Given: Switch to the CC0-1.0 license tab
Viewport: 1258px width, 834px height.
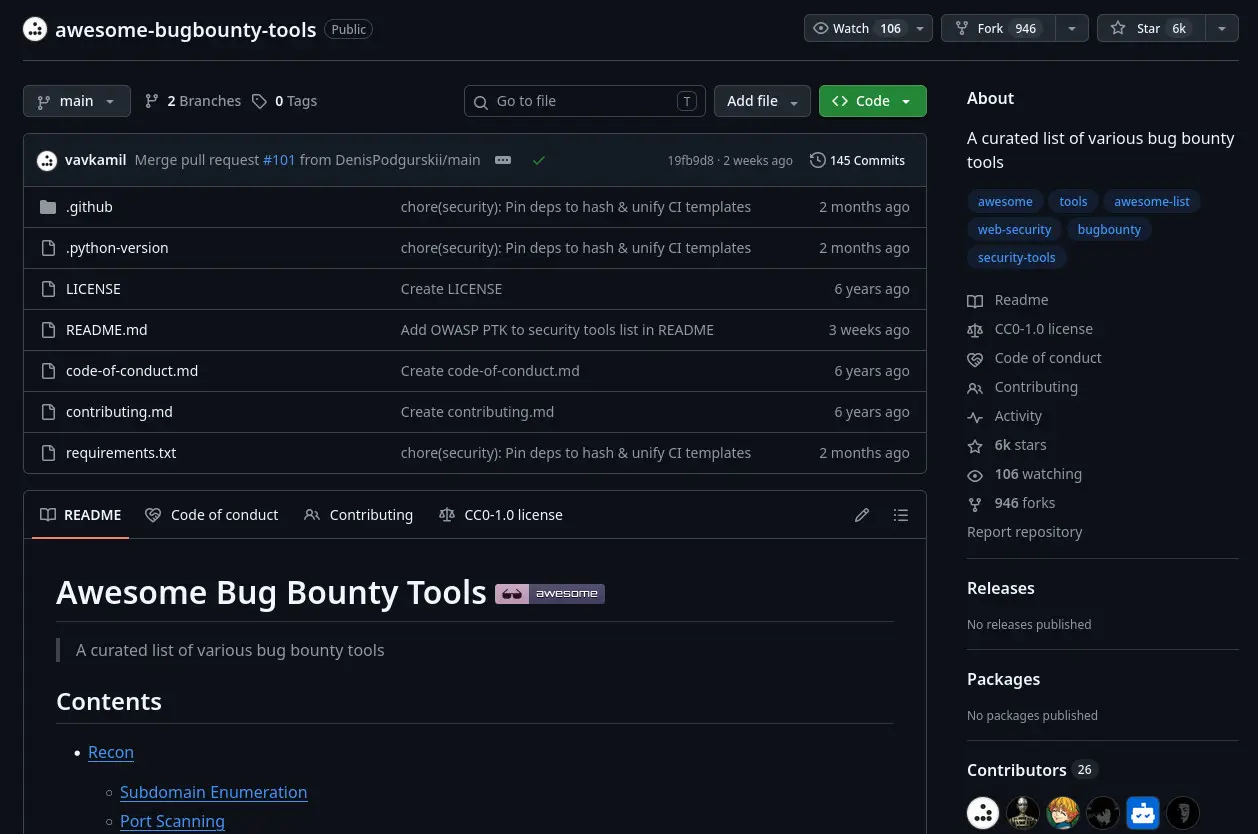Looking at the screenshot, I should tap(500, 515).
